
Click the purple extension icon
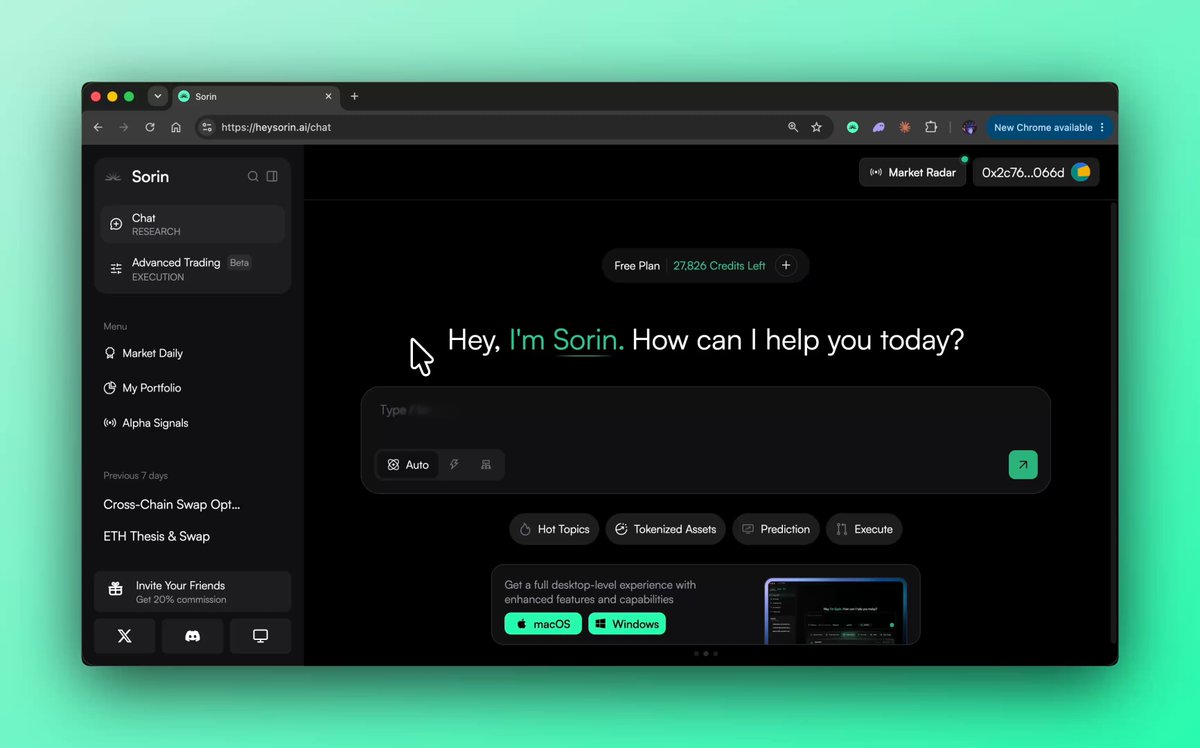(x=879, y=127)
